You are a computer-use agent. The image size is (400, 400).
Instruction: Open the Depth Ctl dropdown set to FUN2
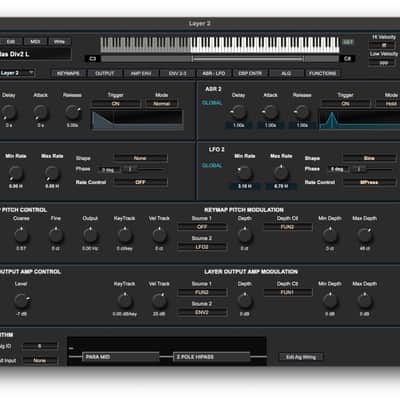(x=288, y=227)
